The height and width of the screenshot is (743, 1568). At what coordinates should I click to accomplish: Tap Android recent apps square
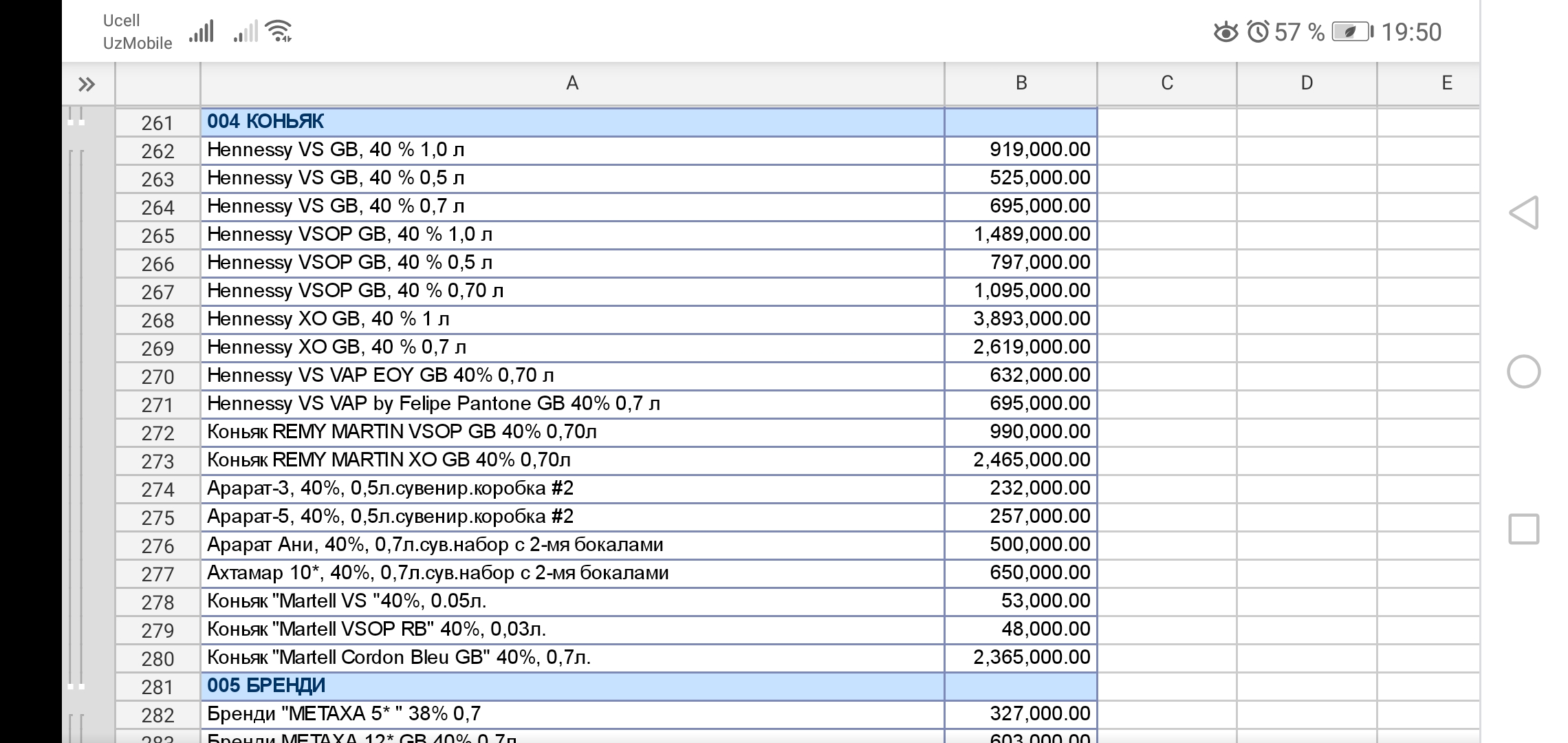(1523, 530)
